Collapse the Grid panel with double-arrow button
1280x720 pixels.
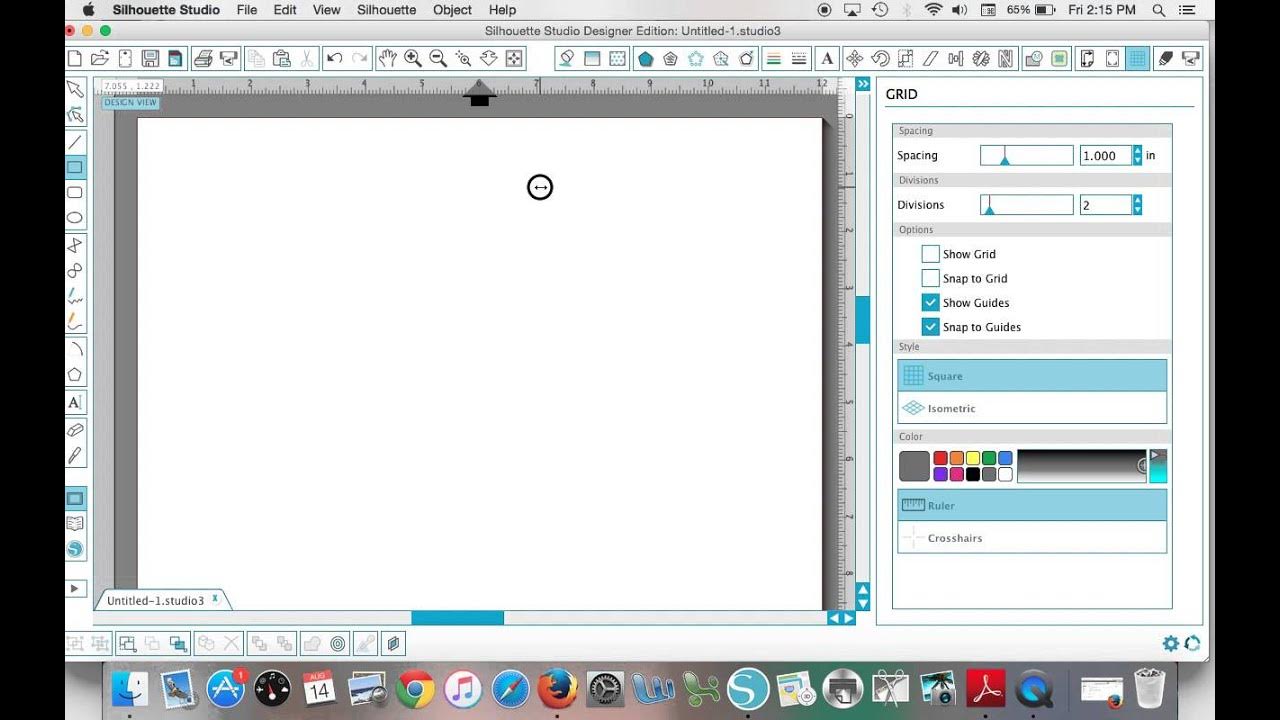pos(863,85)
